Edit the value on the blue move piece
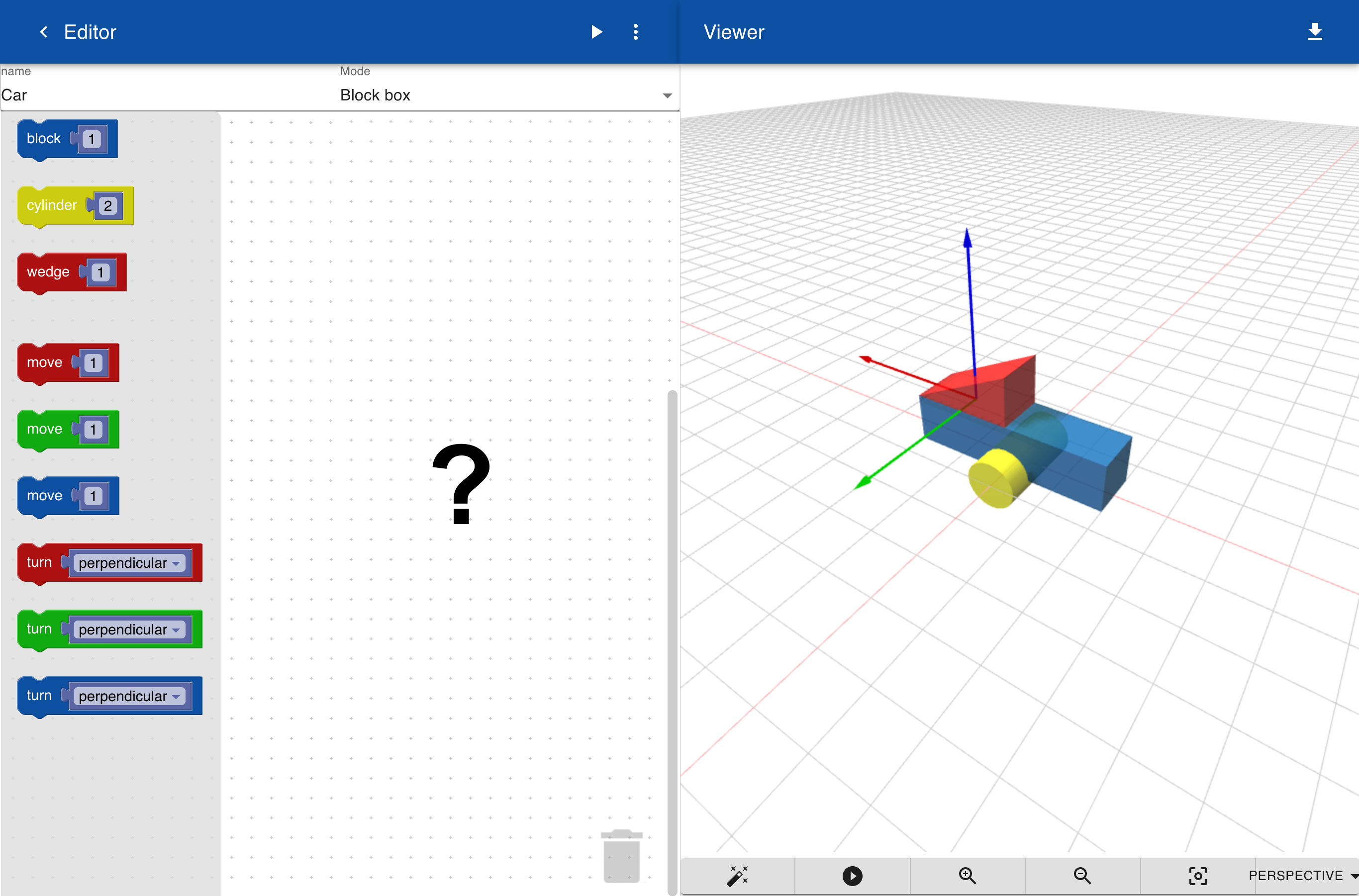This screenshot has height=896, width=1359. [x=93, y=496]
